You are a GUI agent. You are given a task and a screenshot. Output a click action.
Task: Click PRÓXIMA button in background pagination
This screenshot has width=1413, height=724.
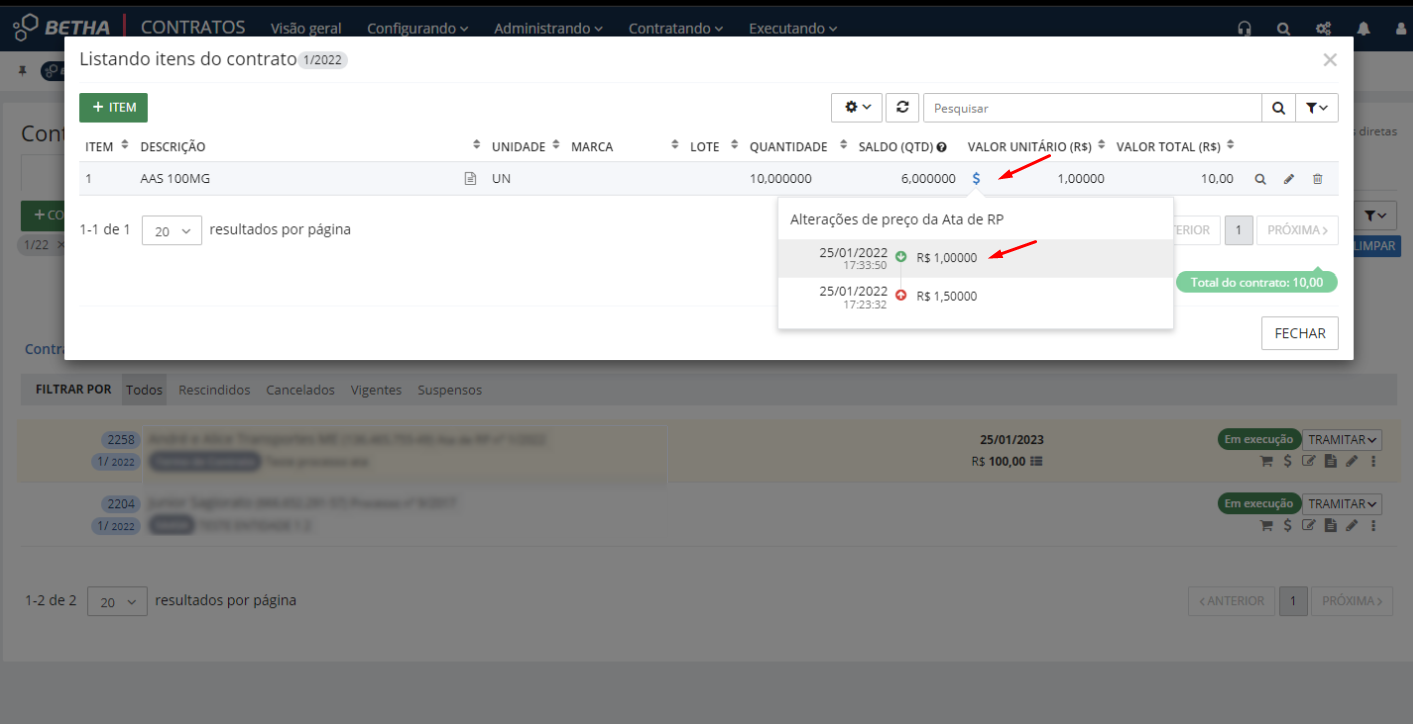click(1352, 601)
